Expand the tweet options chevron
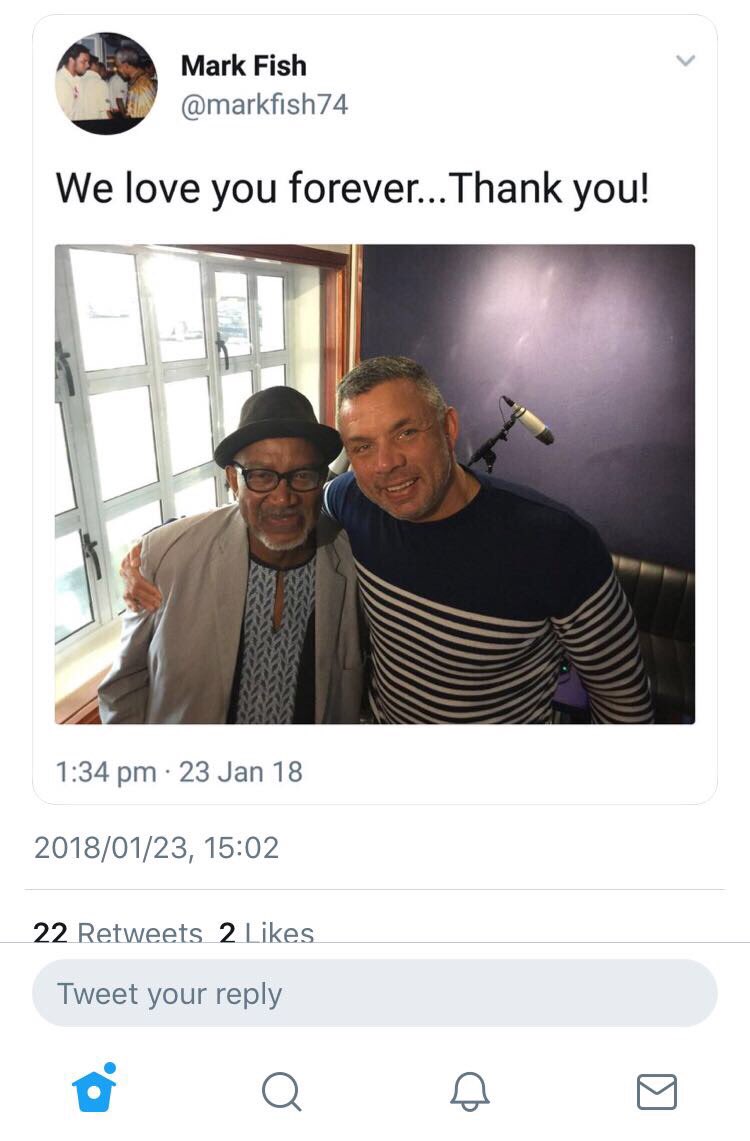The height and width of the screenshot is (1141, 750). [685, 60]
